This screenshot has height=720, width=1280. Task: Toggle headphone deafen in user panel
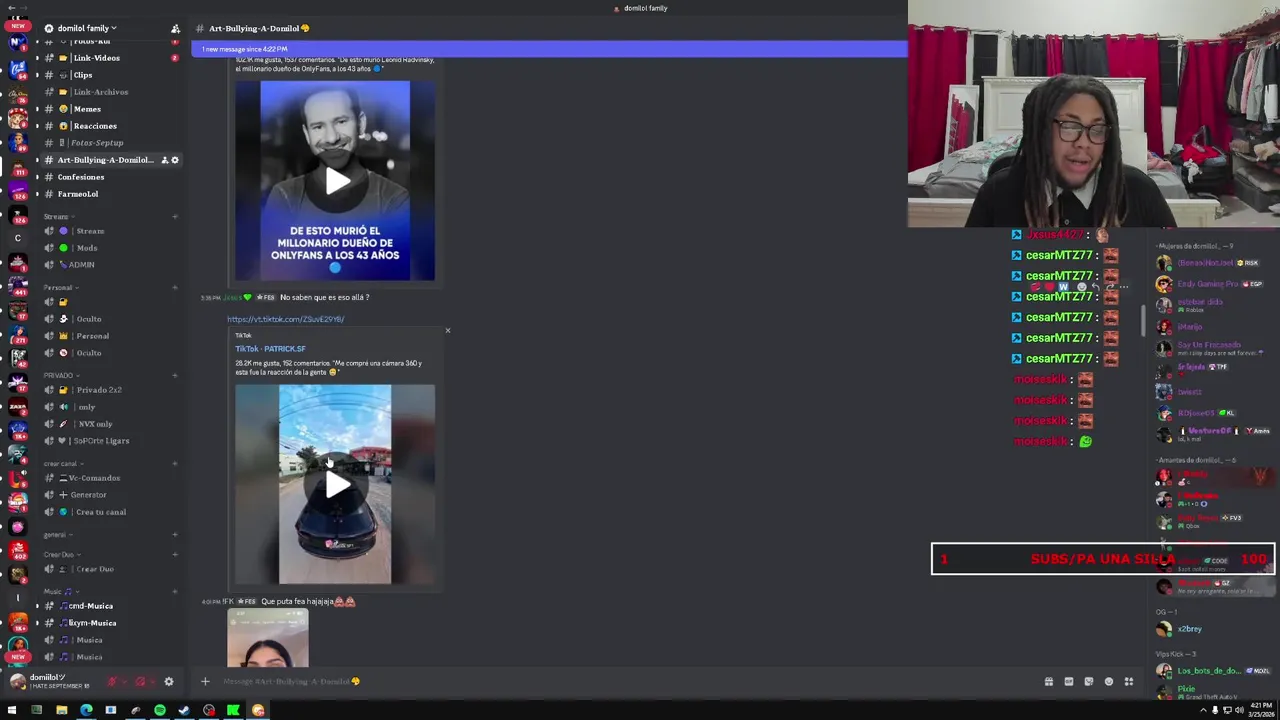point(140,682)
